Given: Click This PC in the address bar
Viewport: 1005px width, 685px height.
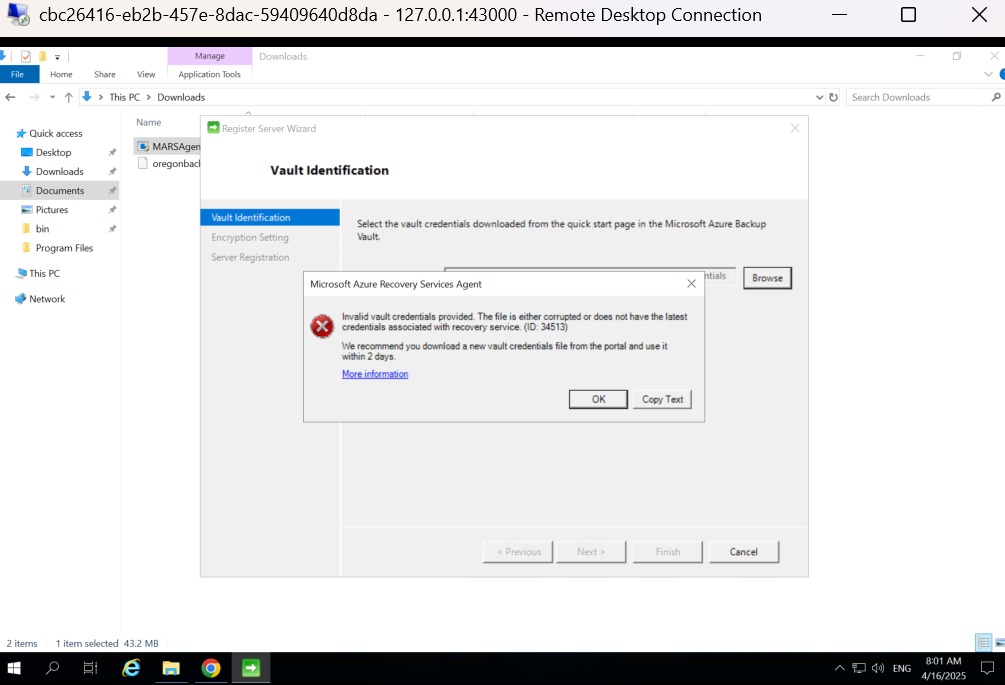Looking at the screenshot, I should pyautogui.click(x=124, y=97).
